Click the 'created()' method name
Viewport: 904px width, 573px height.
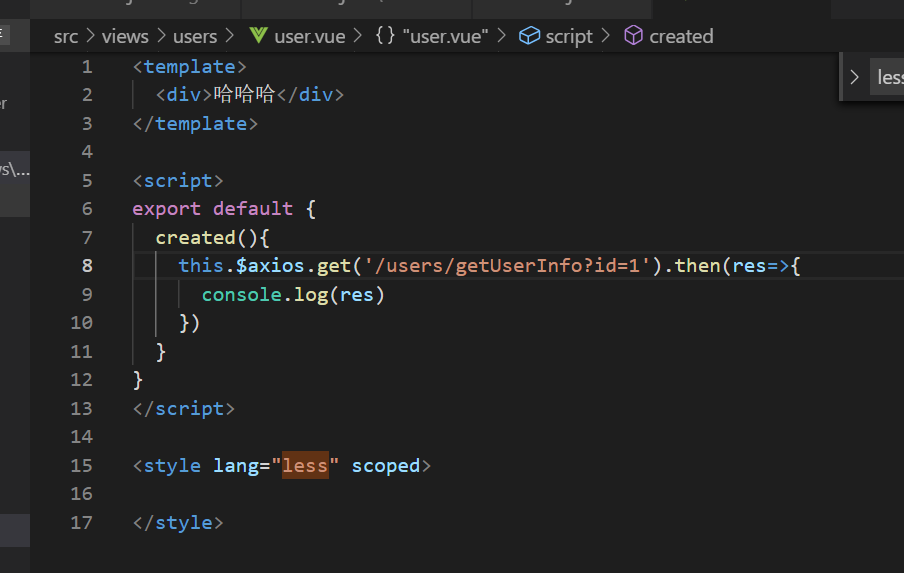(195, 238)
